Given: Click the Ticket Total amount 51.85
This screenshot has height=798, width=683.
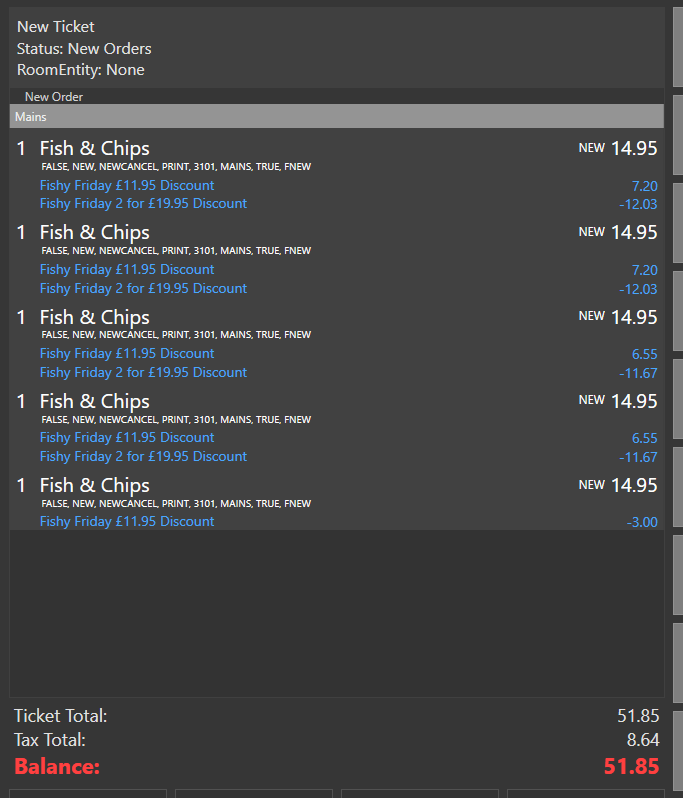Looking at the screenshot, I should (638, 716).
